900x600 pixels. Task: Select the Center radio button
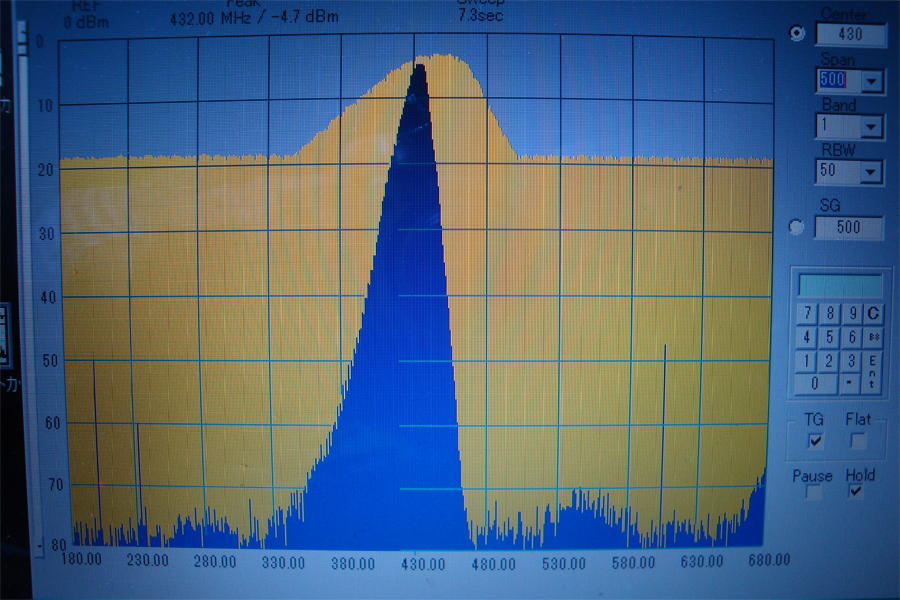(x=797, y=34)
